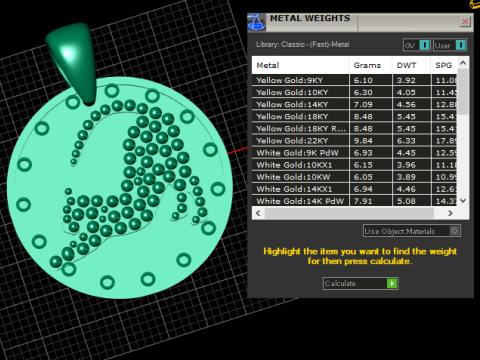Click the table's scroll down arrow
480x360 pixels.
coord(463,200)
